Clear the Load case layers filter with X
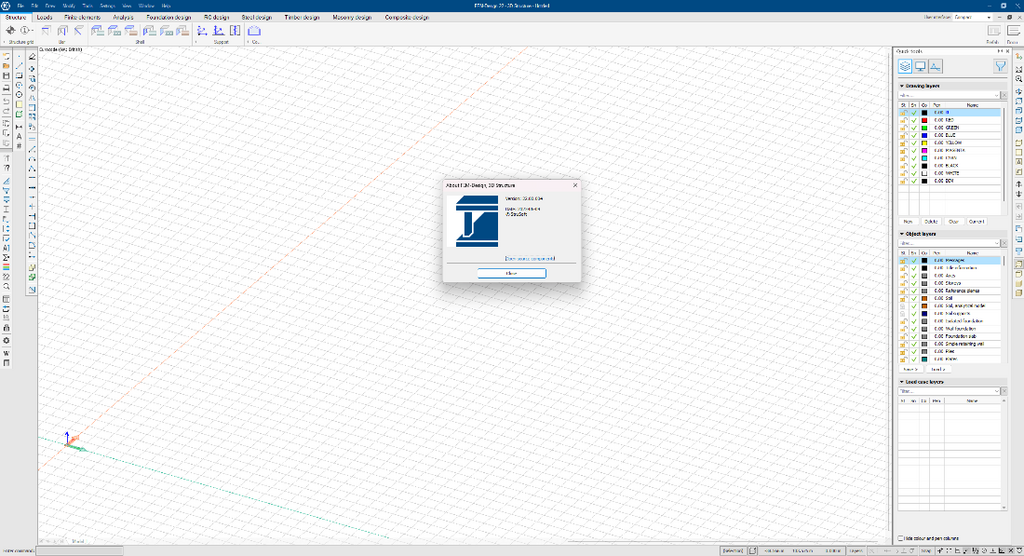Image resolution: width=1024 pixels, height=556 pixels. pyautogui.click(x=1004, y=391)
